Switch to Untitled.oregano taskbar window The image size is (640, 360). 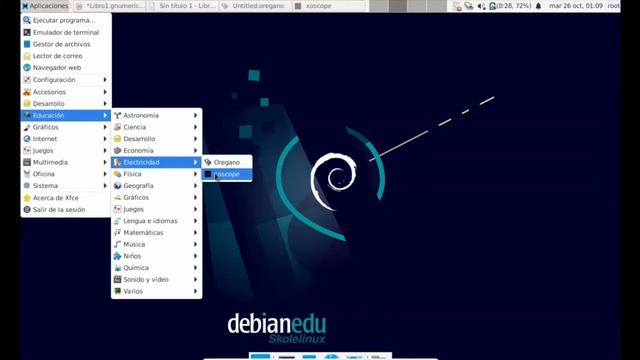tap(256, 6)
